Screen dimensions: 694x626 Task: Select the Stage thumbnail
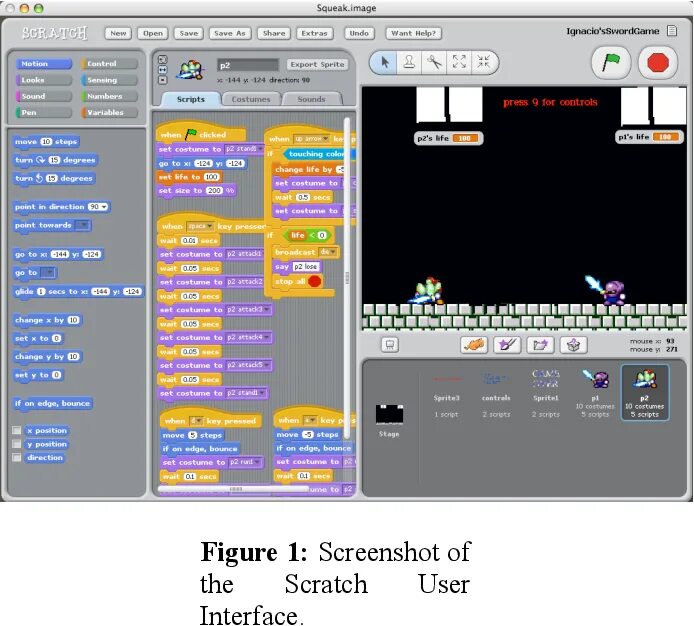coord(389,419)
